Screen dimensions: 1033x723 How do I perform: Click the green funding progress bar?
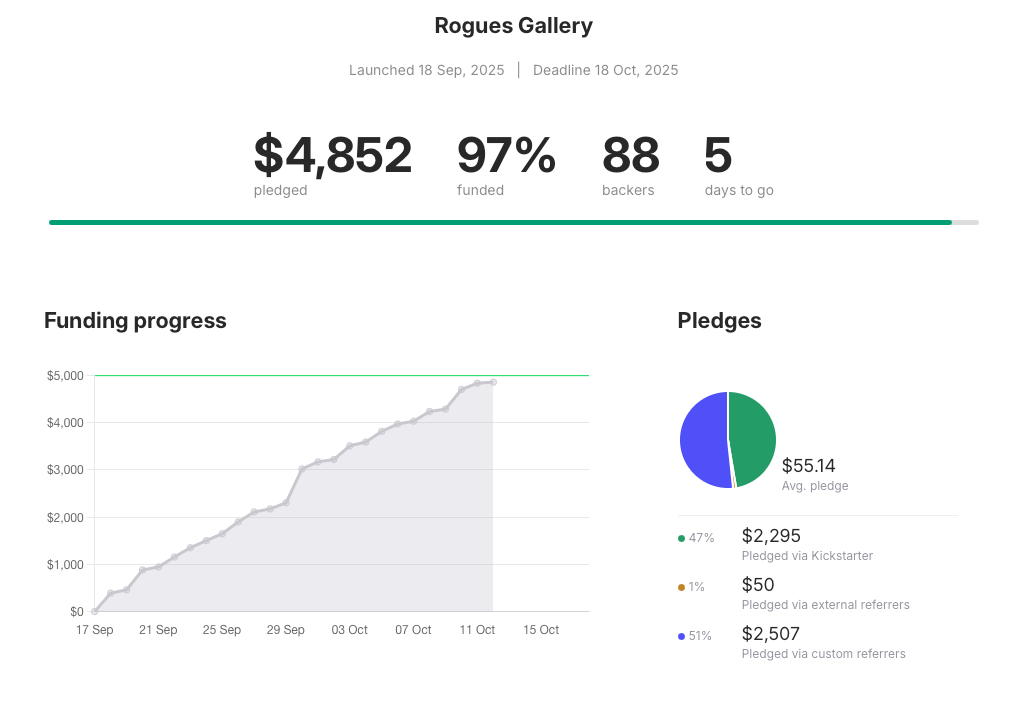[x=500, y=222]
